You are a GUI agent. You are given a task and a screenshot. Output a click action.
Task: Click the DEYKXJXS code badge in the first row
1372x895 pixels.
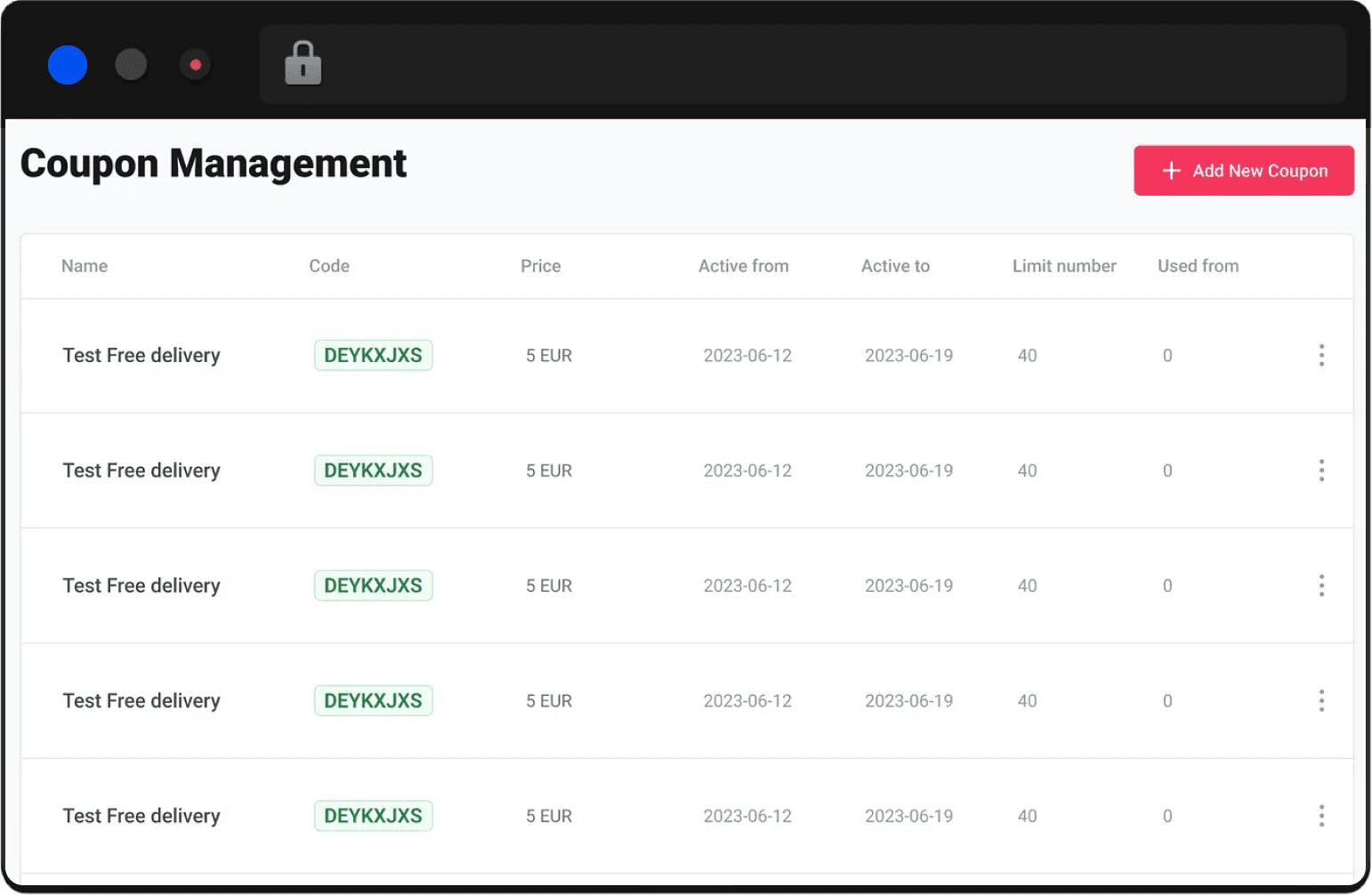pos(373,356)
